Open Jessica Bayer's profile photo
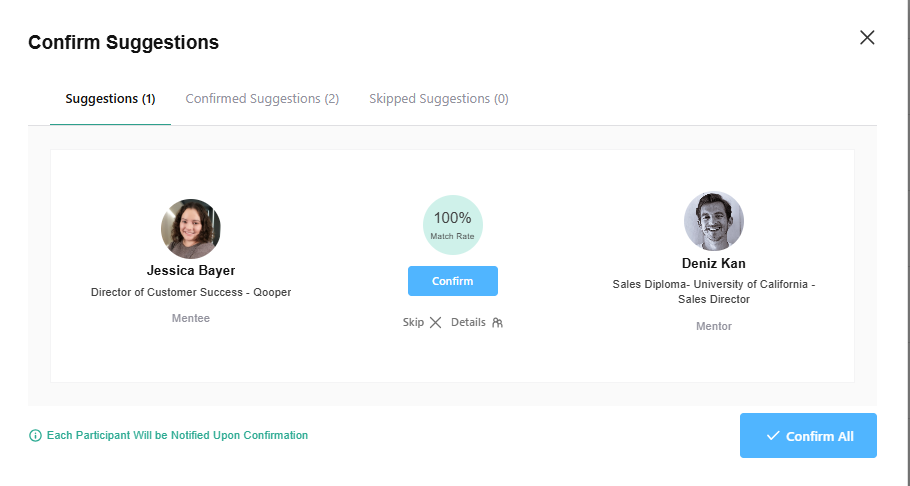This screenshot has height=486, width=910. click(x=191, y=229)
